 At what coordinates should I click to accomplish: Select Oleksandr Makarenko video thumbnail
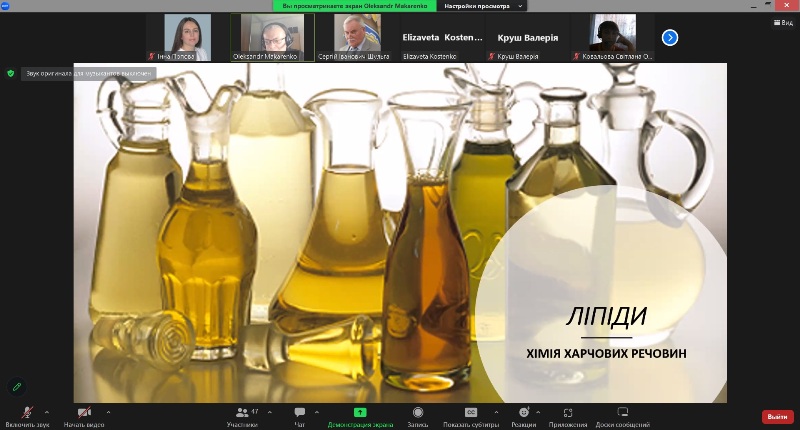pos(272,38)
